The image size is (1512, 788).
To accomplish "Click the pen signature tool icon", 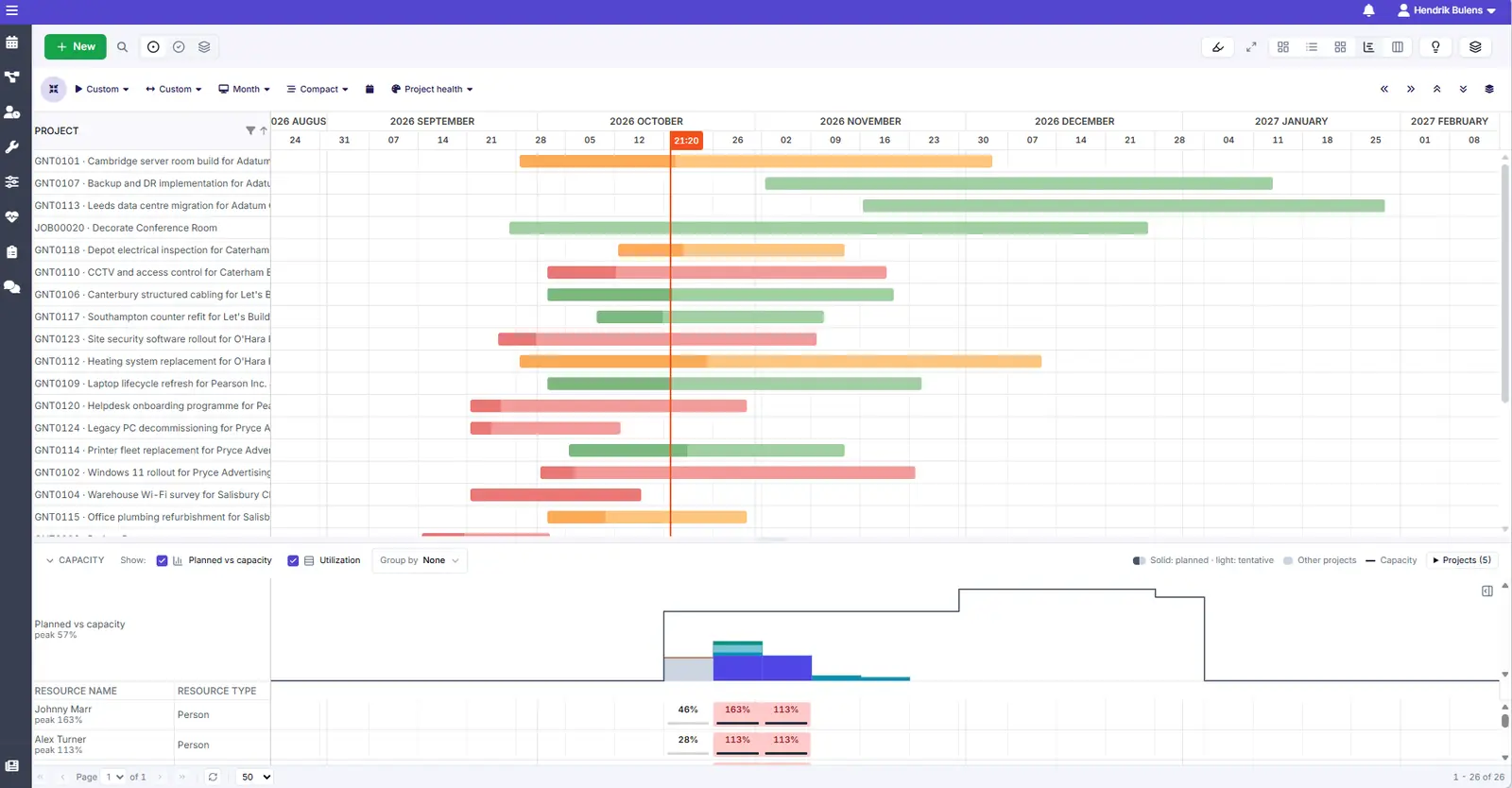I will pyautogui.click(x=1218, y=47).
